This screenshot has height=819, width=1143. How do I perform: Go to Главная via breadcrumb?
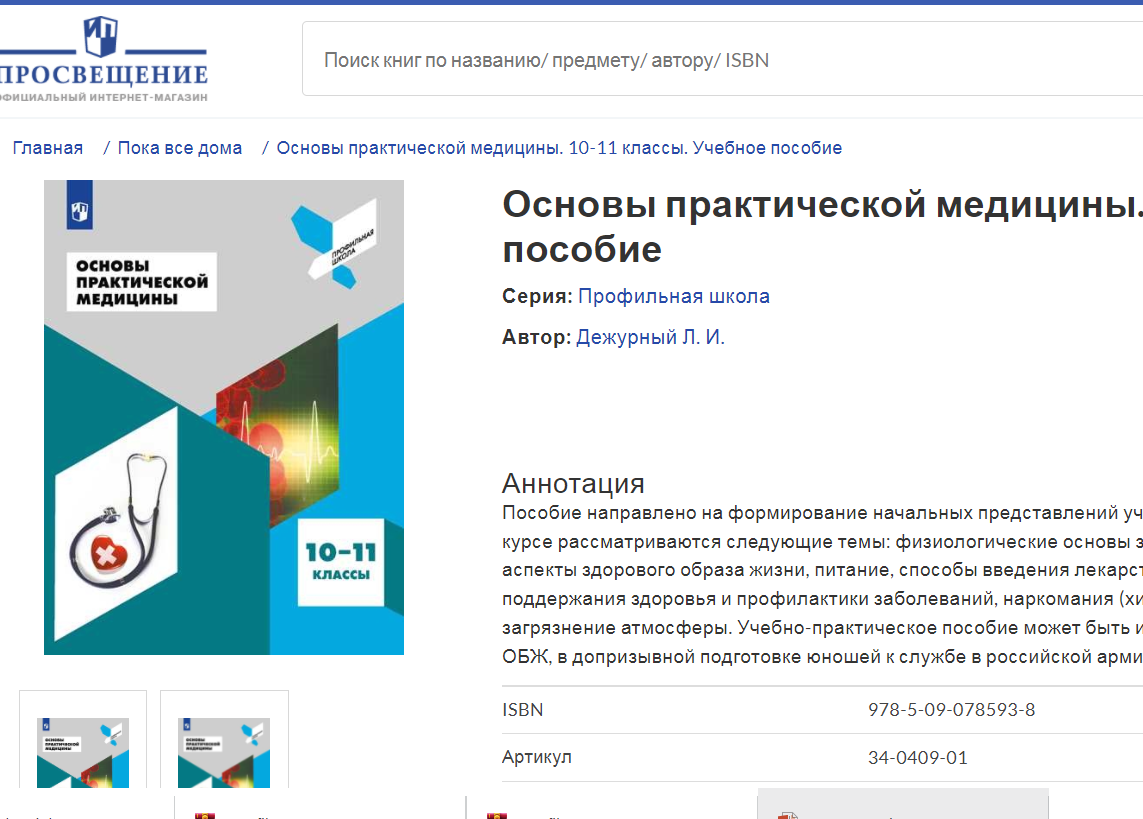tap(48, 148)
